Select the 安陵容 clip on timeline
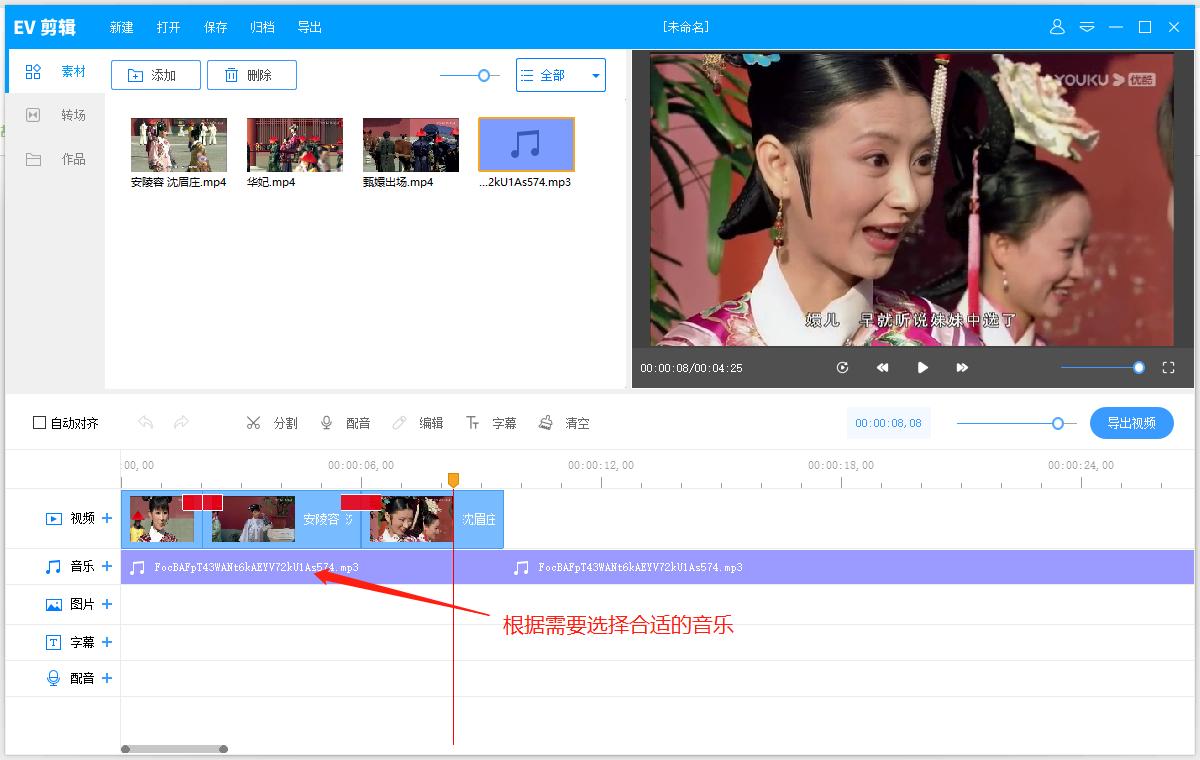Image resolution: width=1200 pixels, height=760 pixels. click(x=281, y=519)
